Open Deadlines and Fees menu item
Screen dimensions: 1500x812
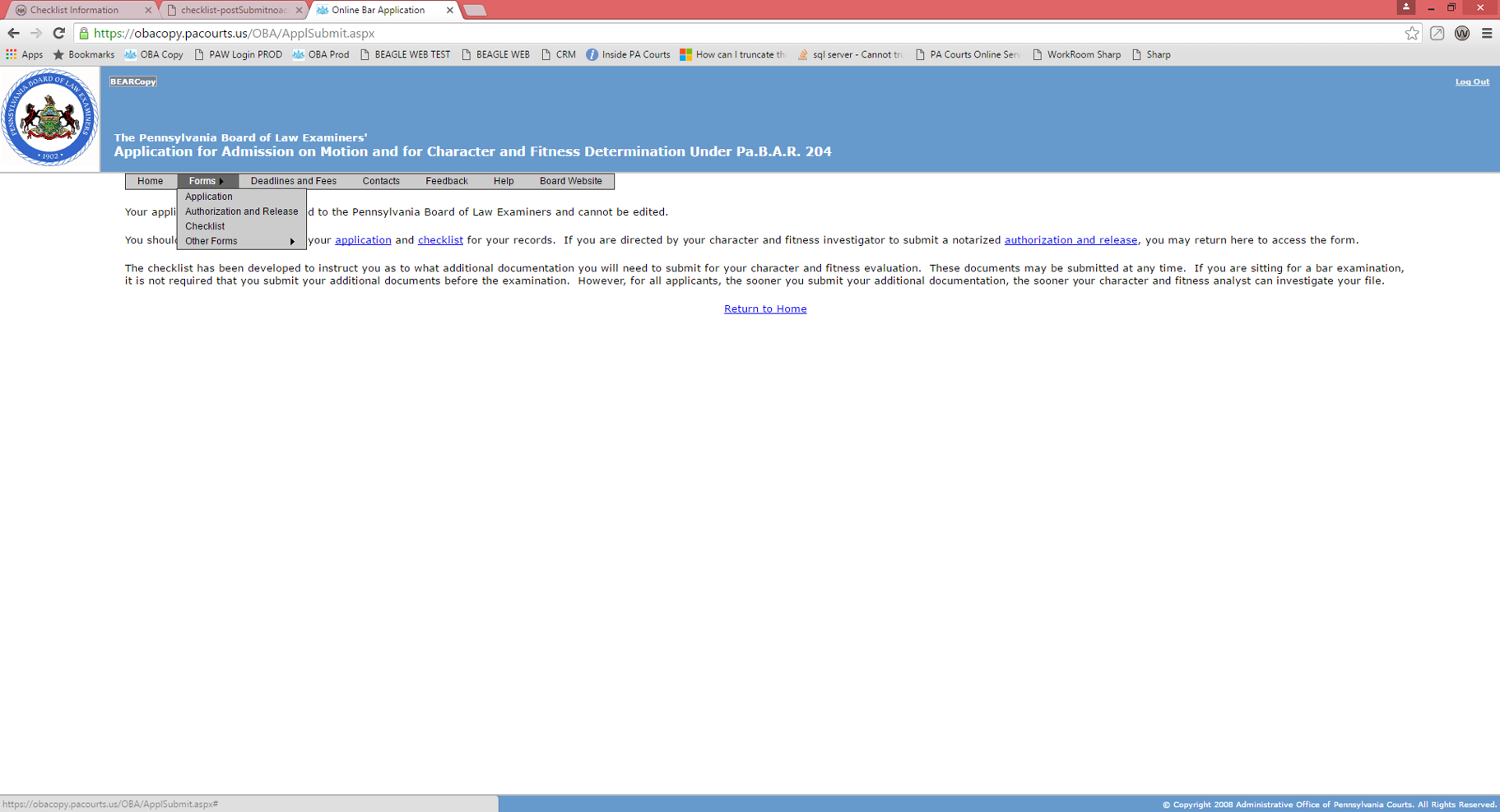[293, 181]
